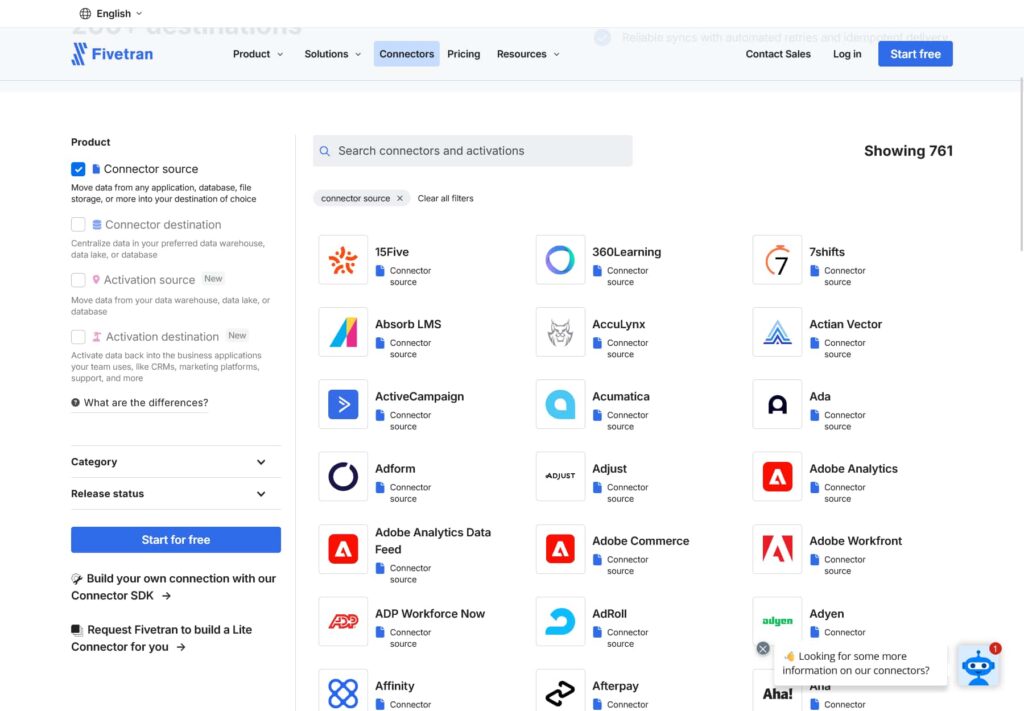Go to the Pricing nav item
Screen dimensions: 1024x711
coord(464,54)
